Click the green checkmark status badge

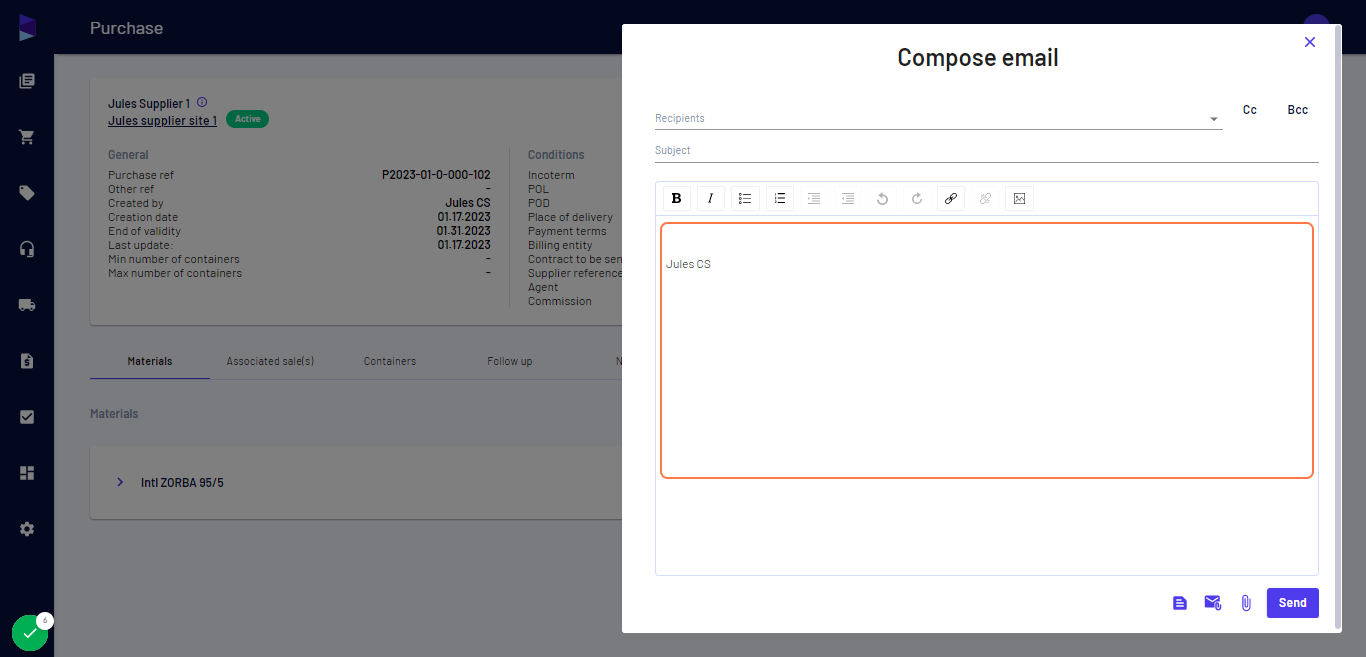pyautogui.click(x=30, y=633)
